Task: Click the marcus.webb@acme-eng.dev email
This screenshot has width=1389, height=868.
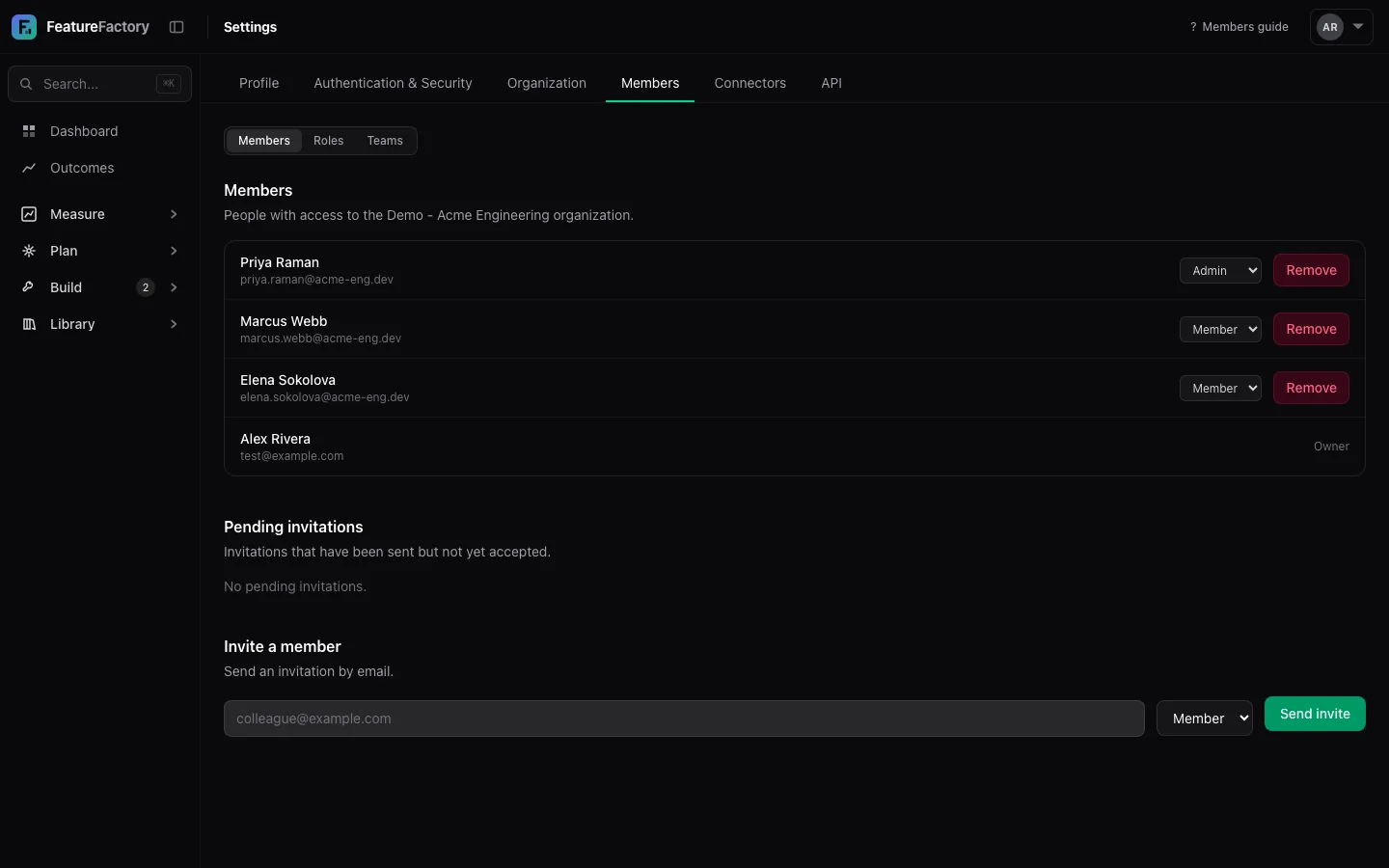Action: click(x=320, y=339)
